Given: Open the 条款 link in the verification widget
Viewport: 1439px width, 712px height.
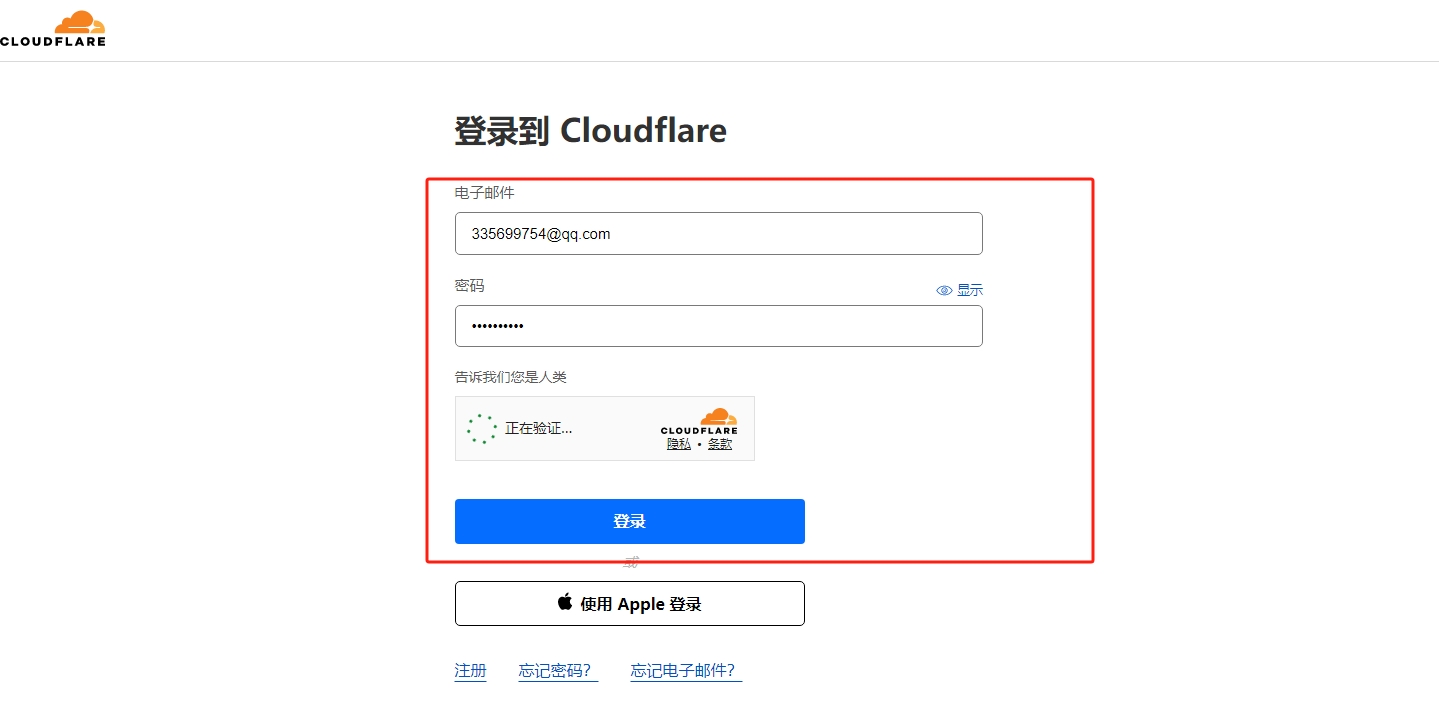Looking at the screenshot, I should pos(720,444).
